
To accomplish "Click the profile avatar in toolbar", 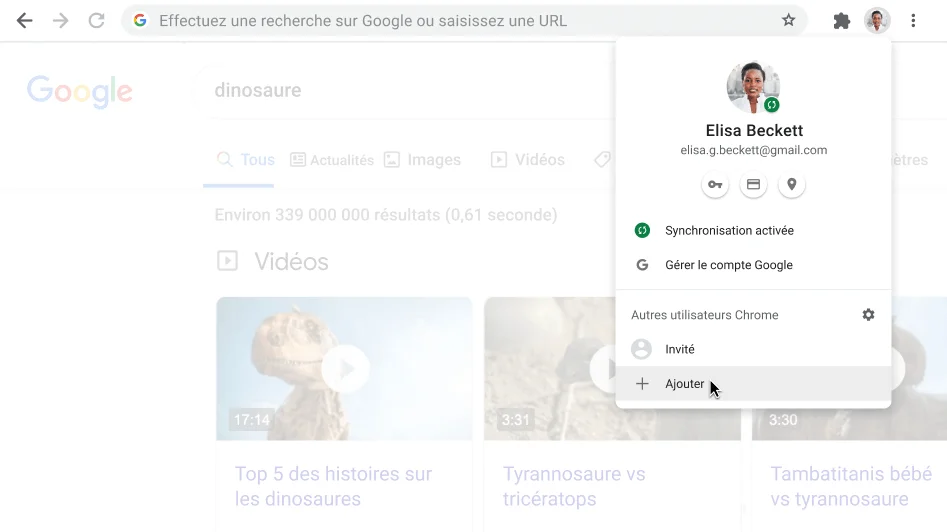I will coord(877,20).
